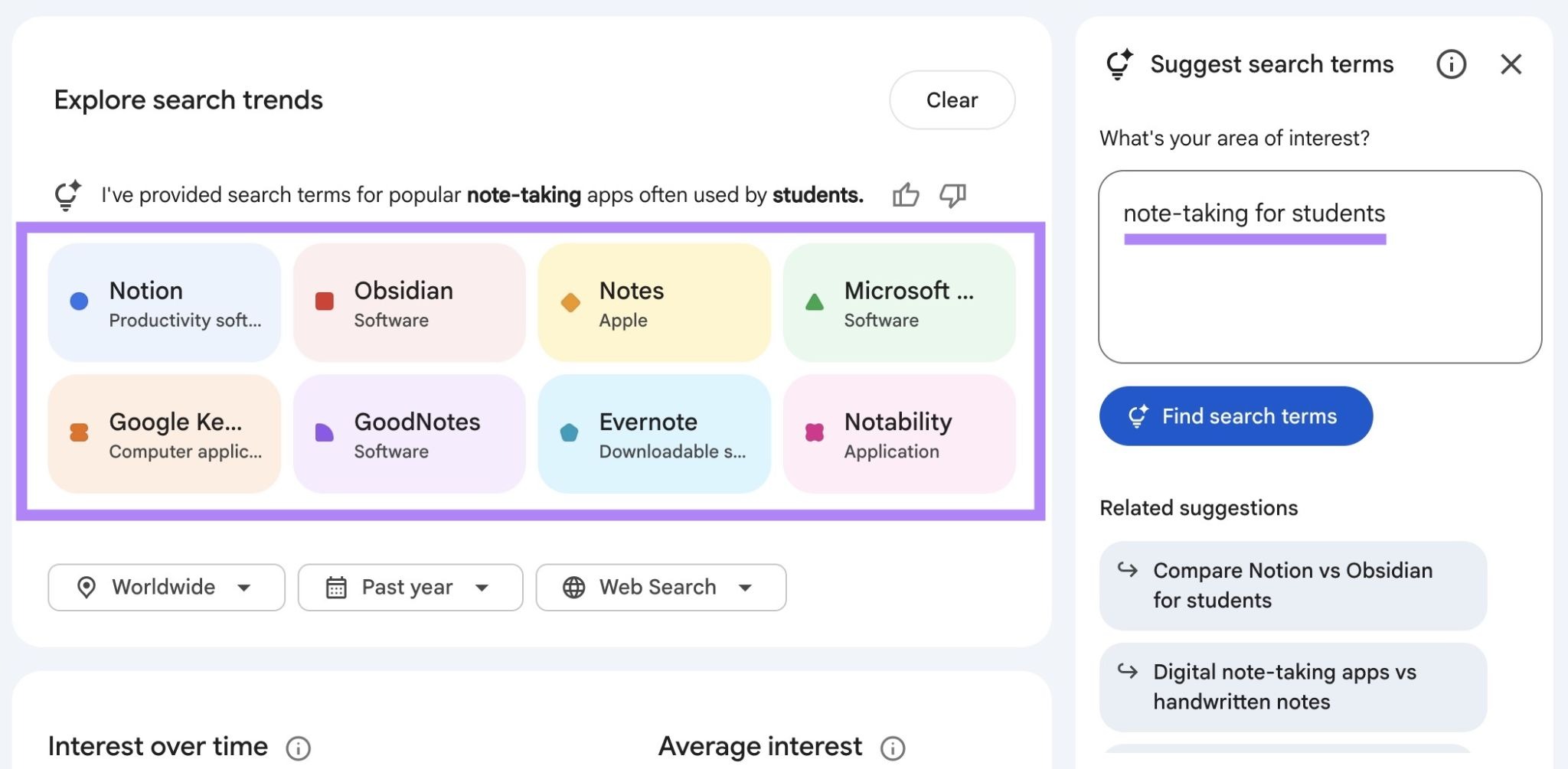Screen dimensions: 1568x769
Task: Click the thumbs down feedback icon
Action: coord(953,195)
